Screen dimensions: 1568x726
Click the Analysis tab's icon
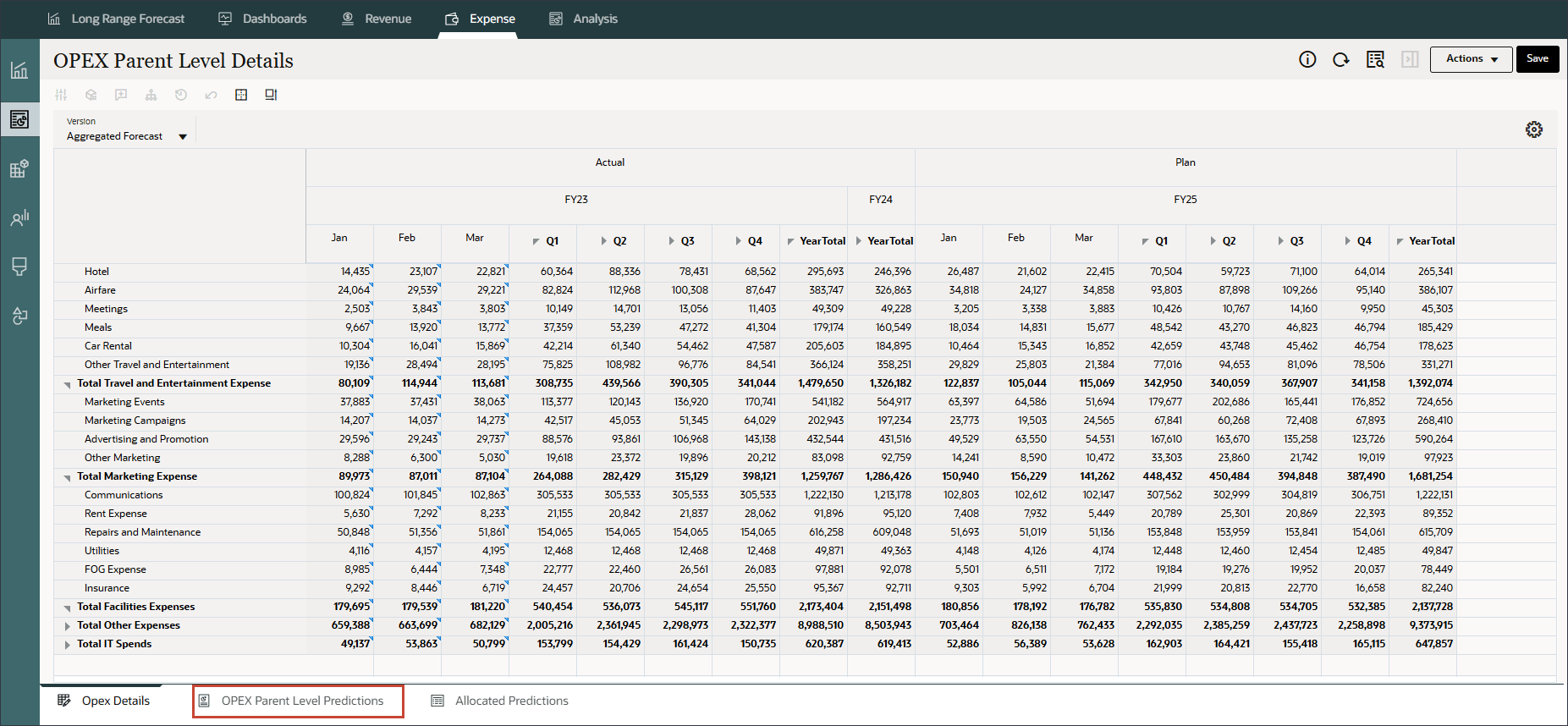pyautogui.click(x=556, y=19)
